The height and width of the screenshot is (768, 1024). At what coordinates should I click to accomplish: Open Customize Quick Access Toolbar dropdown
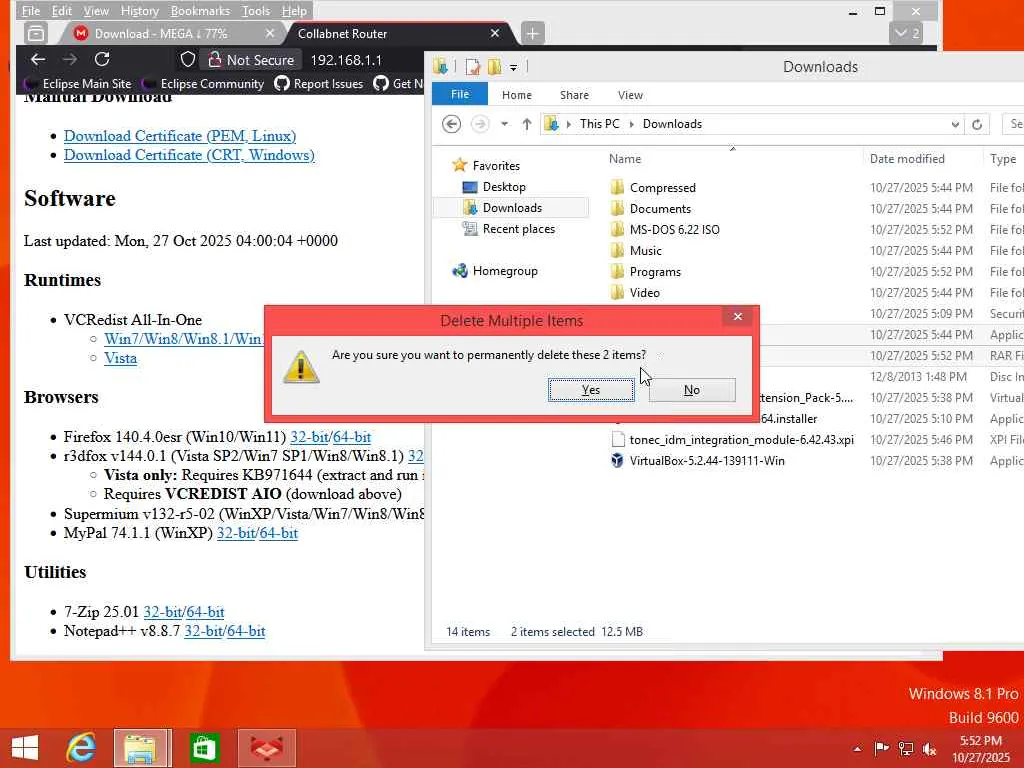click(x=513, y=67)
